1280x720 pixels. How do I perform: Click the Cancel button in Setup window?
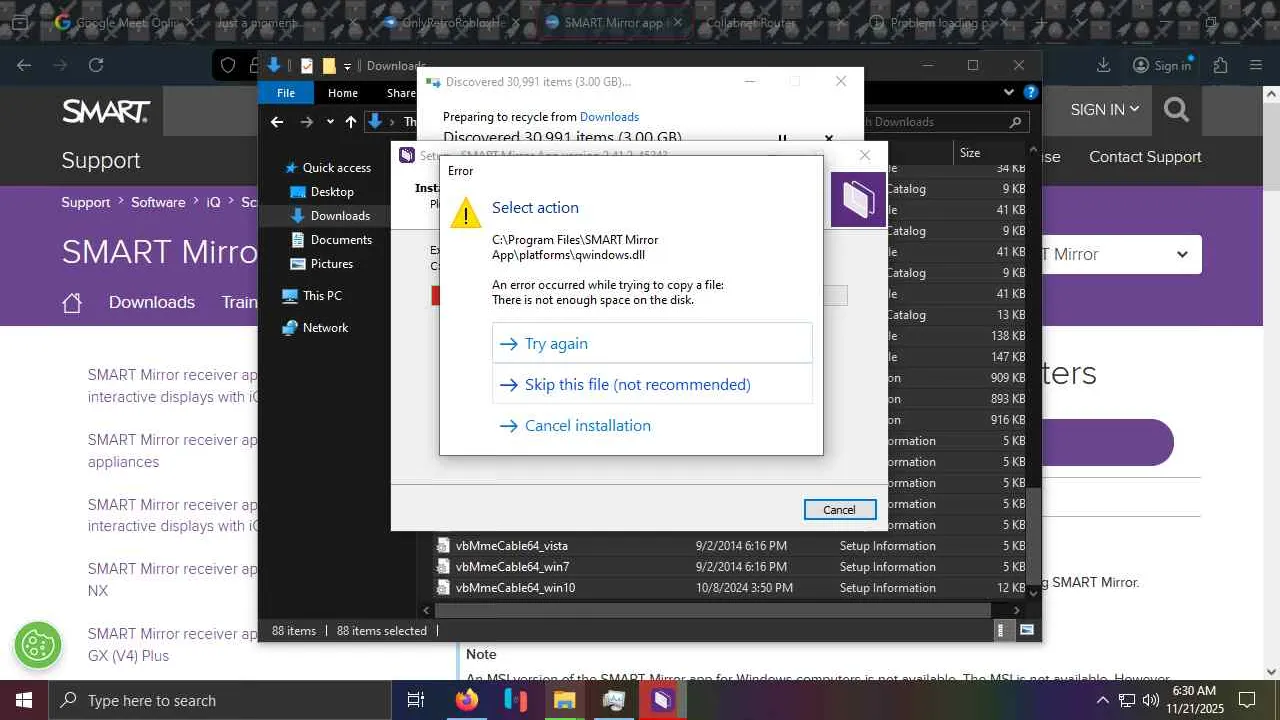[840, 510]
